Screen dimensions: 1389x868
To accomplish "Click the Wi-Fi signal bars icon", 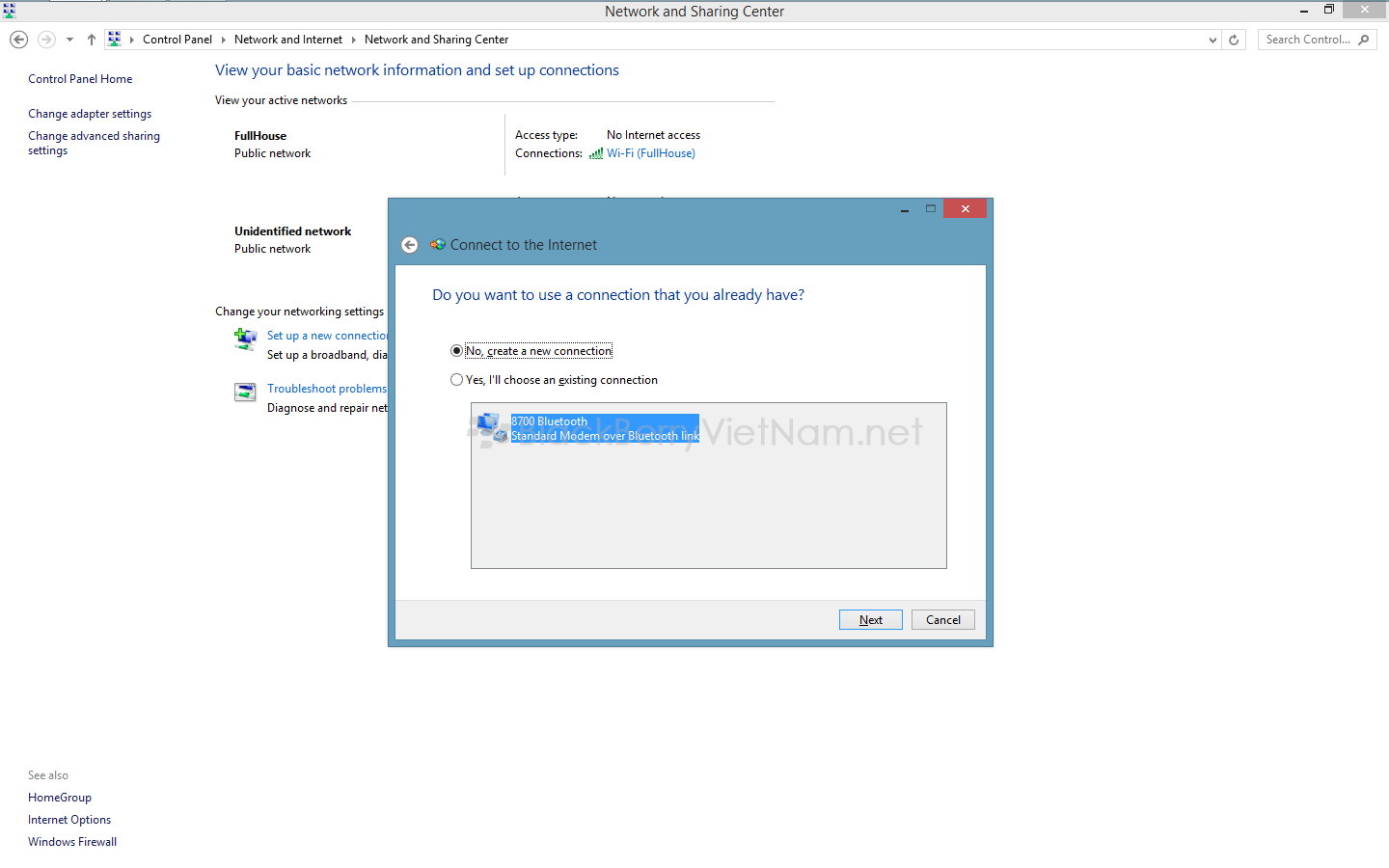I will 596,153.
